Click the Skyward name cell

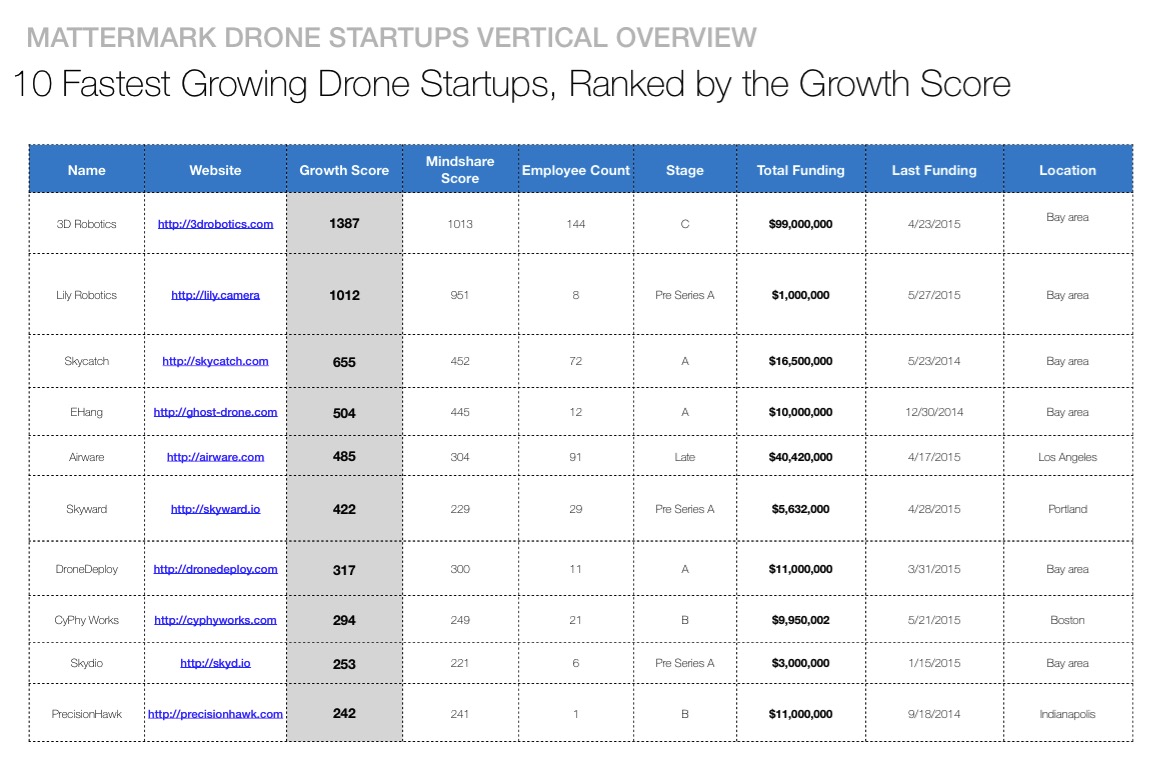[87, 509]
